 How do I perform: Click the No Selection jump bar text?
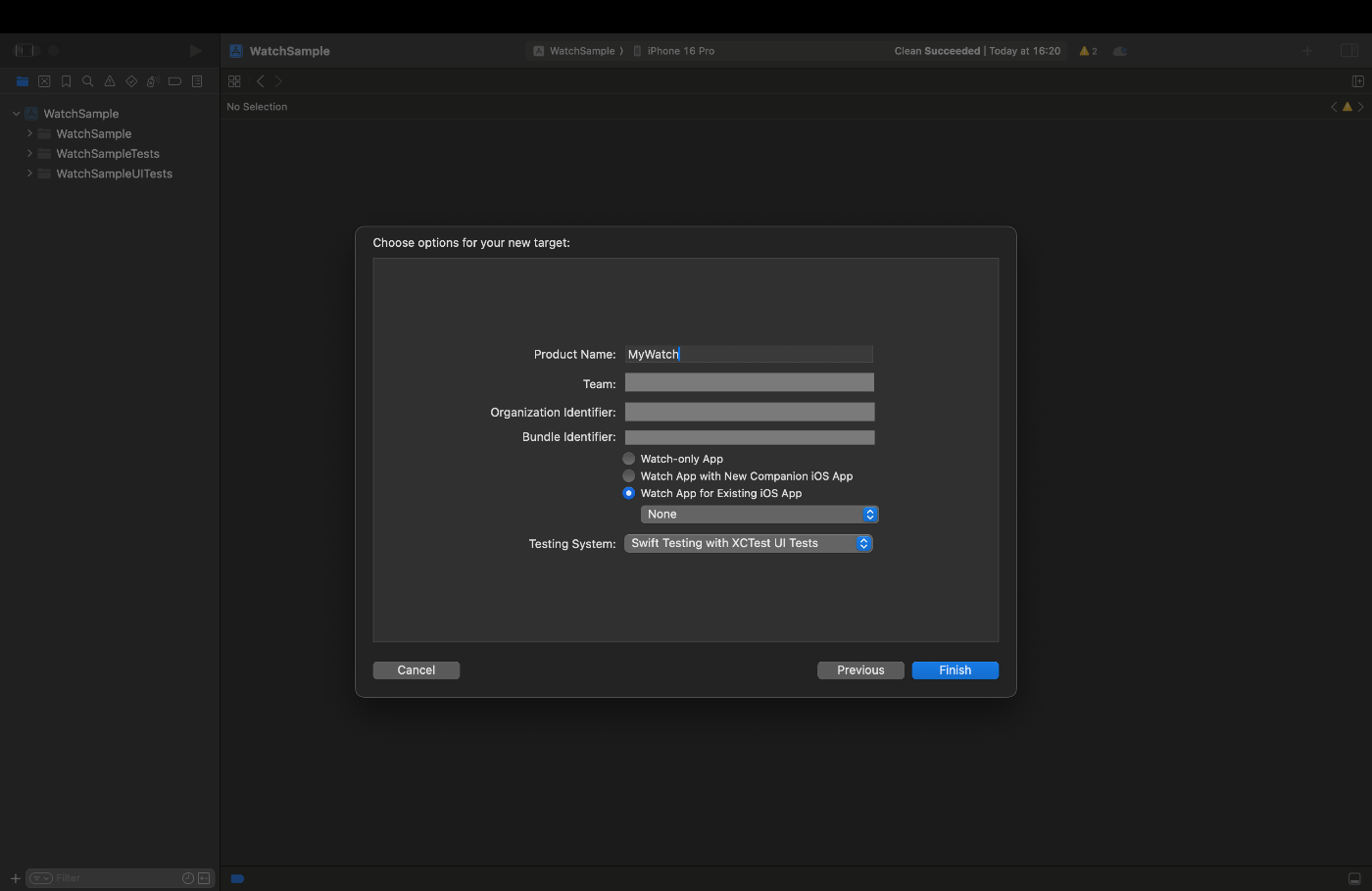pos(257,107)
